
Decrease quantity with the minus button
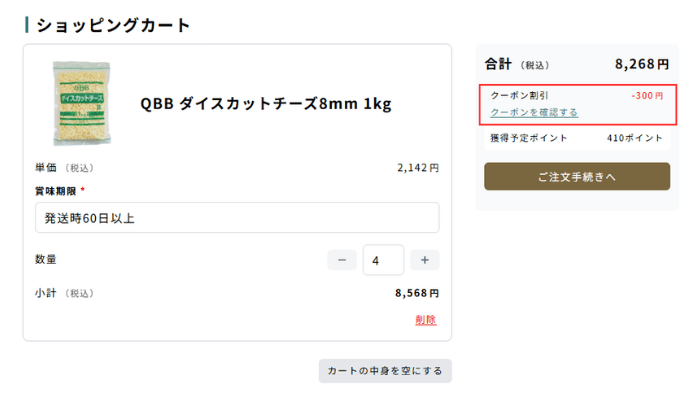(342, 260)
